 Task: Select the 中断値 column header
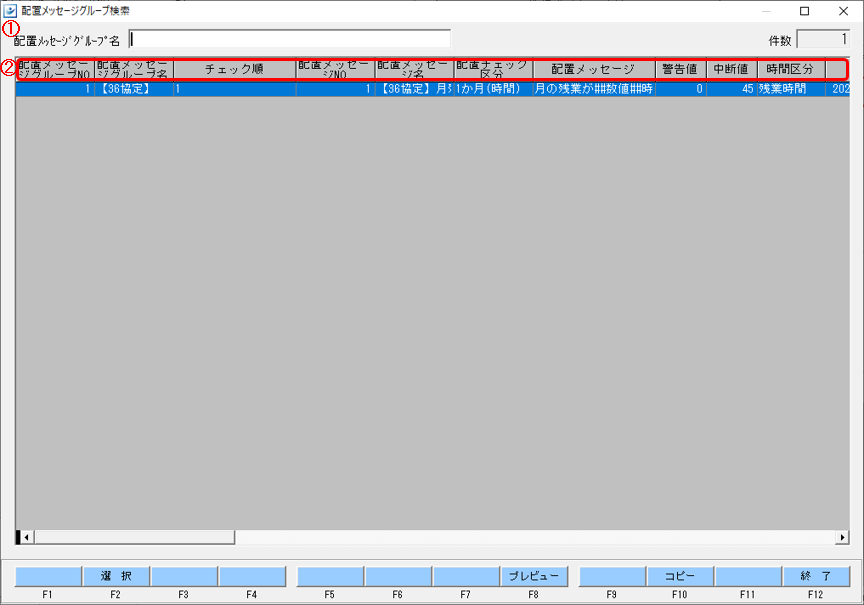tap(731, 69)
